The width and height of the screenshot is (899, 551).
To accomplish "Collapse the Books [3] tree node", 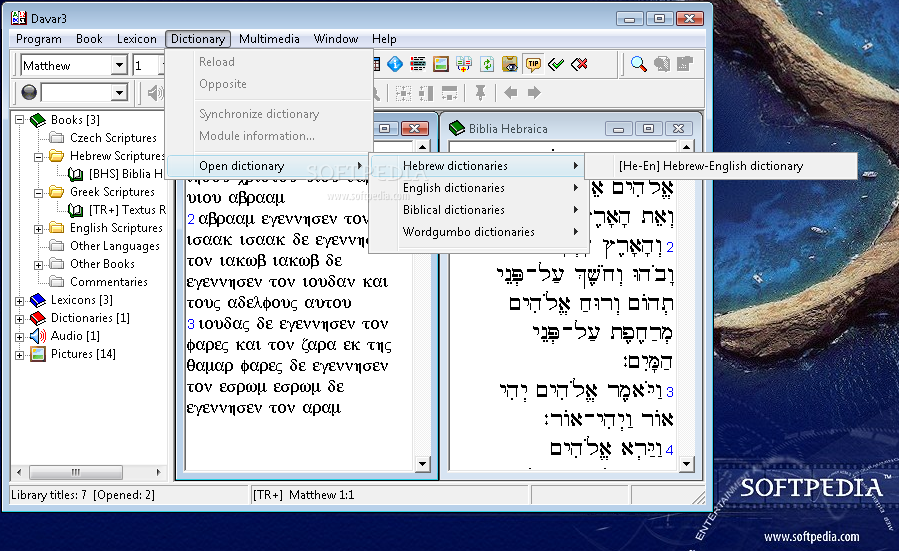I will [19, 120].
